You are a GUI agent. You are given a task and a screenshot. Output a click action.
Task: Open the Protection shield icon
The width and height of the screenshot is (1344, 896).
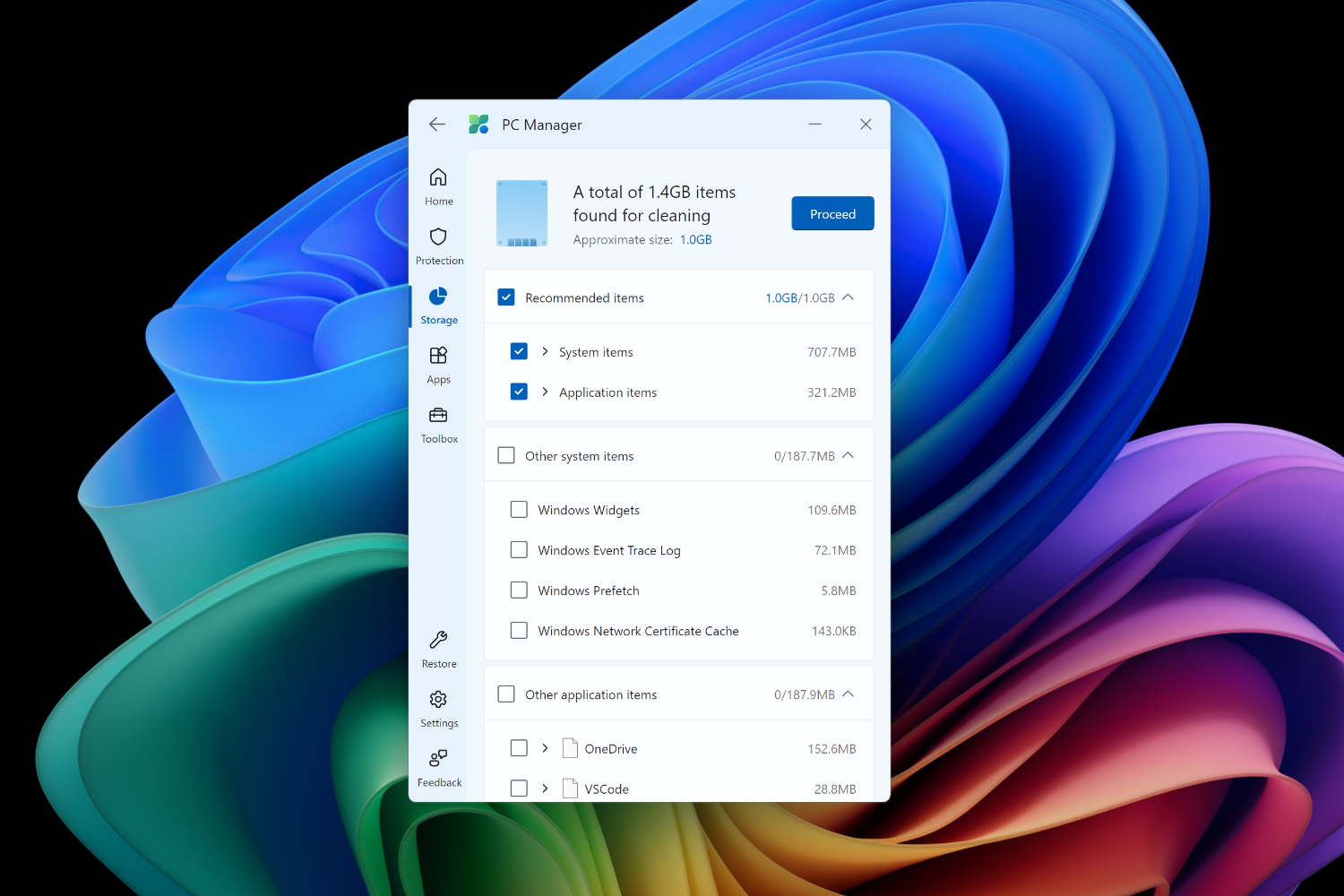[438, 237]
